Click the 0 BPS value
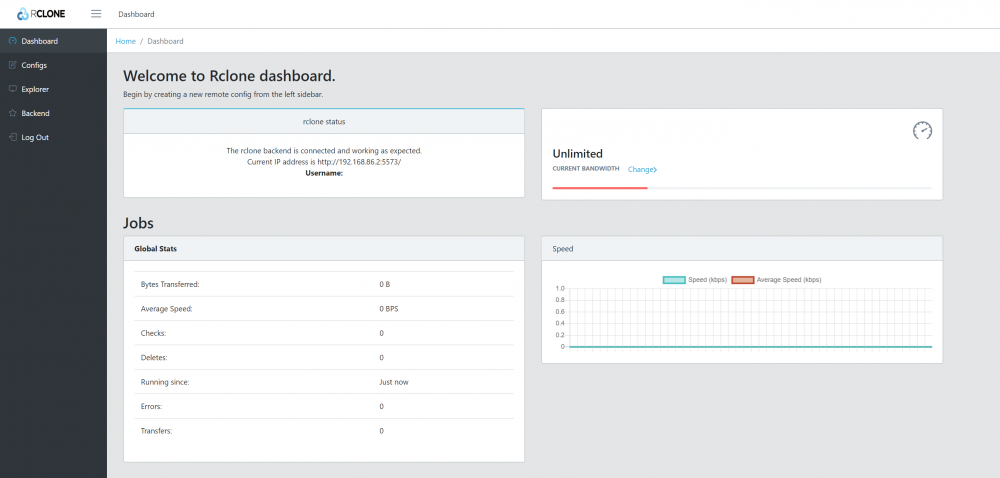This screenshot has width=1000, height=478. 389,308
